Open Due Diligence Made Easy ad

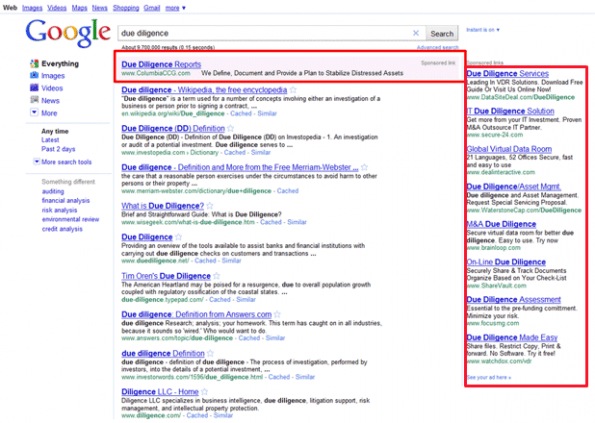512,337
